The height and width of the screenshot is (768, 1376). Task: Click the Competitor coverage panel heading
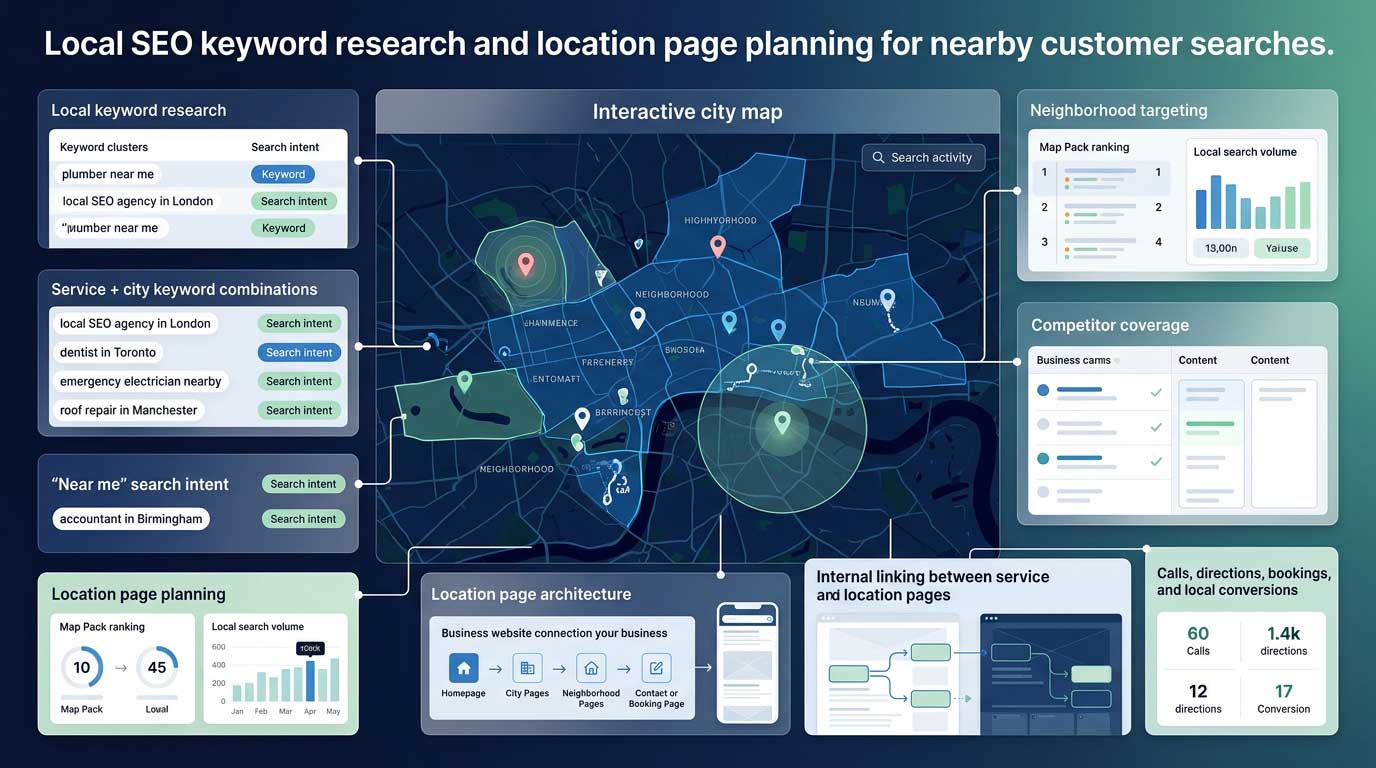[x=1110, y=325]
